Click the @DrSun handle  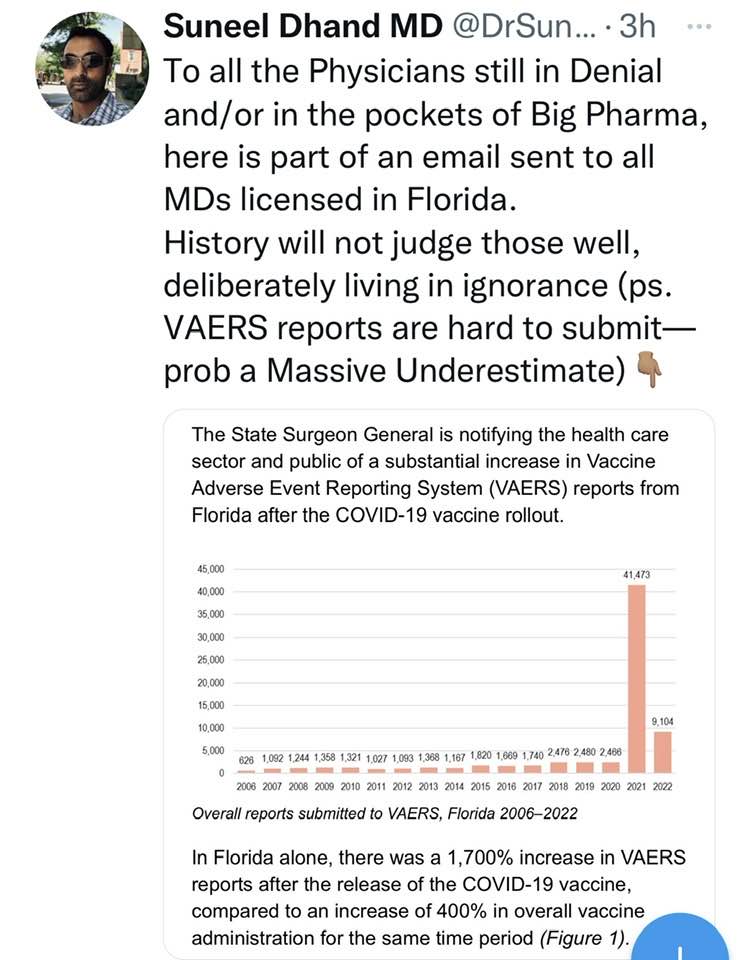pyautogui.click(x=525, y=24)
